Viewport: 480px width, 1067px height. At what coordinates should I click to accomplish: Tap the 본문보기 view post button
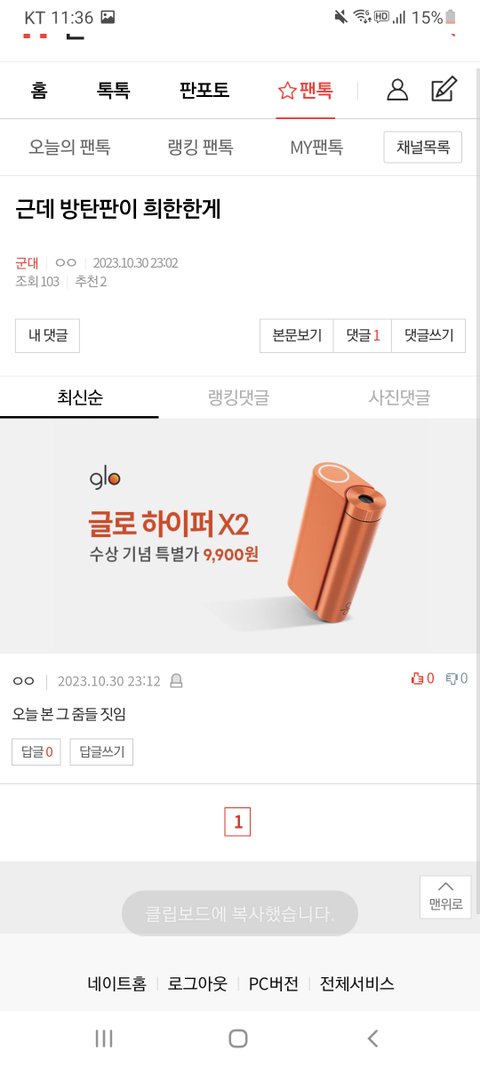[297, 335]
